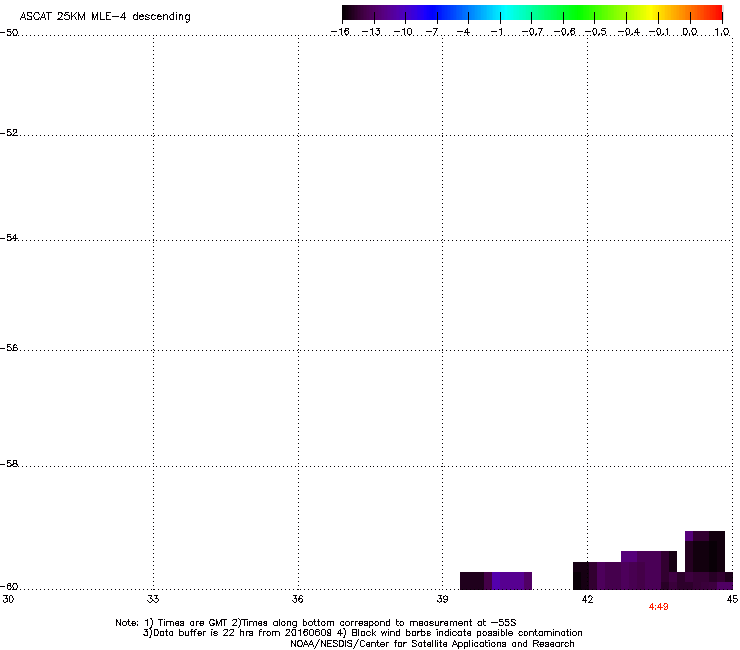Click the tall dark data block near longitude 45
740x650 pixels.
705,551
